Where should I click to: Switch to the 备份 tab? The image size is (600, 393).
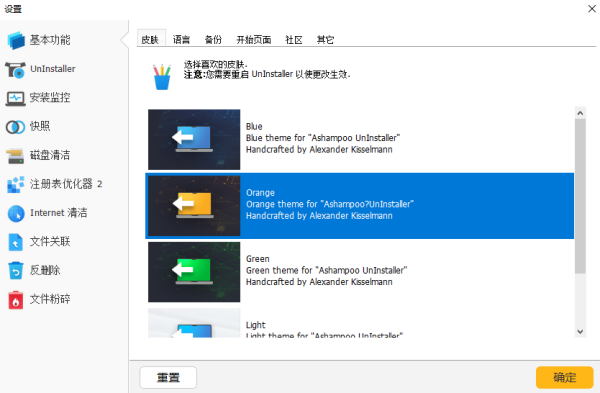click(213, 39)
